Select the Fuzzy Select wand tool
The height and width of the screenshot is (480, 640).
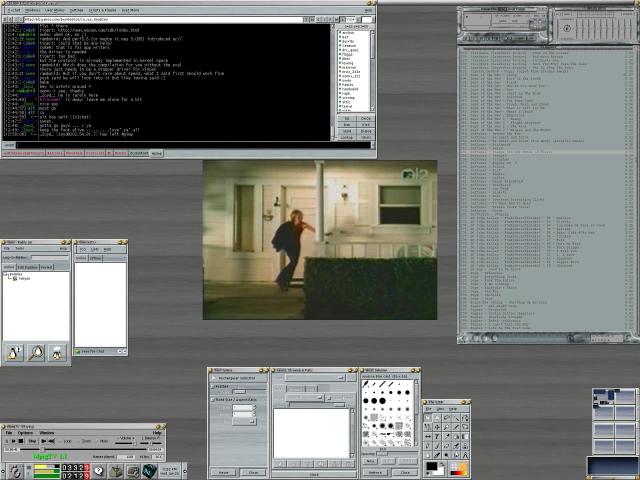456,418
